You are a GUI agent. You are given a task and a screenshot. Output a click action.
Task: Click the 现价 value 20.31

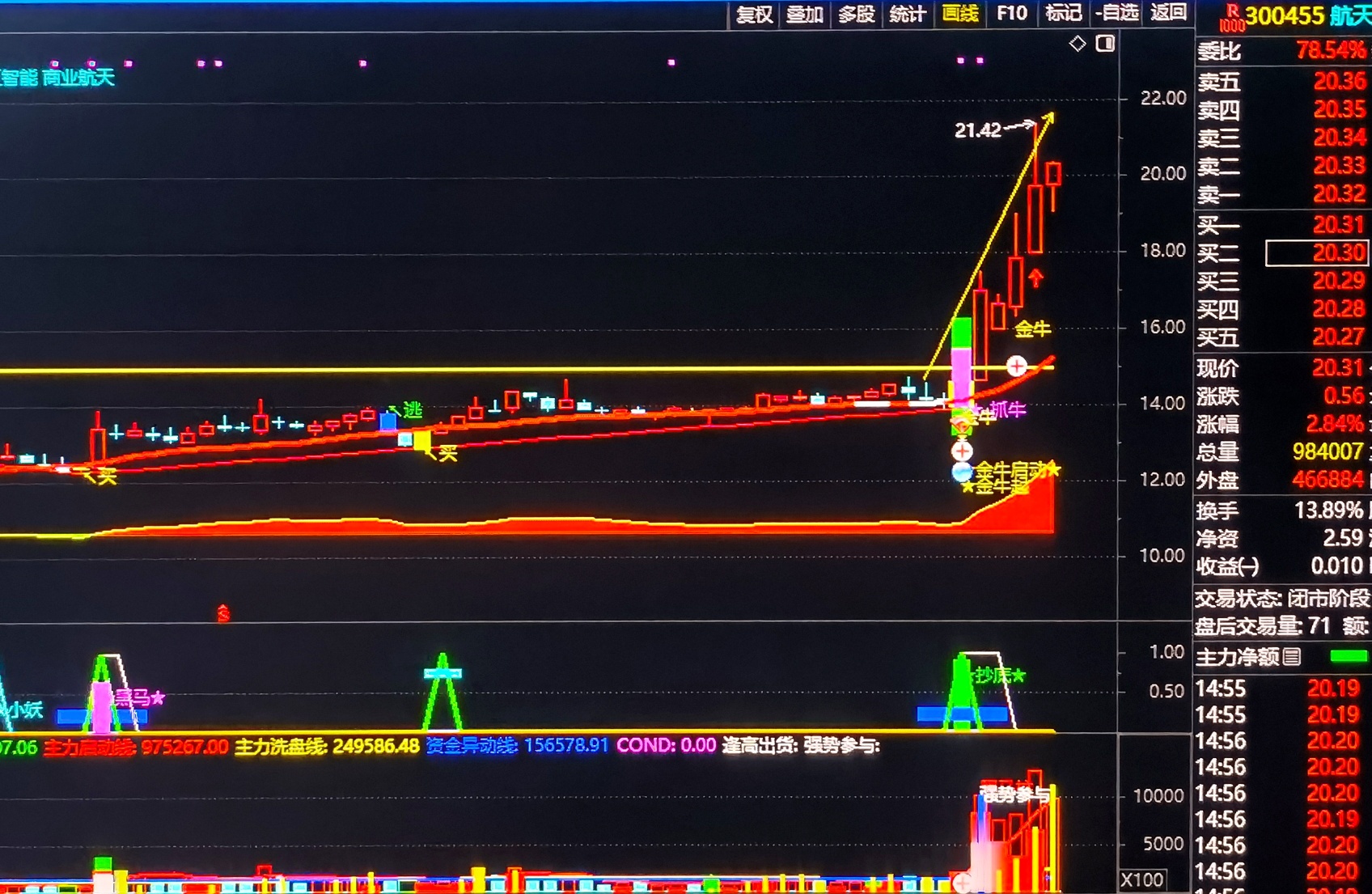[x=1337, y=368]
